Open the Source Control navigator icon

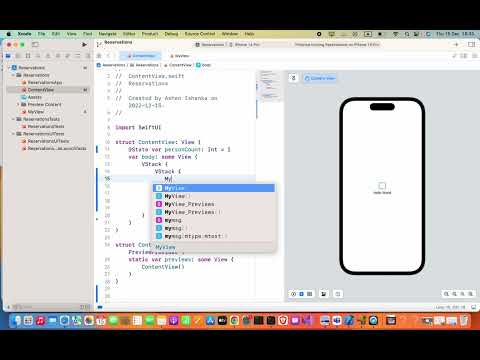pos(18,56)
